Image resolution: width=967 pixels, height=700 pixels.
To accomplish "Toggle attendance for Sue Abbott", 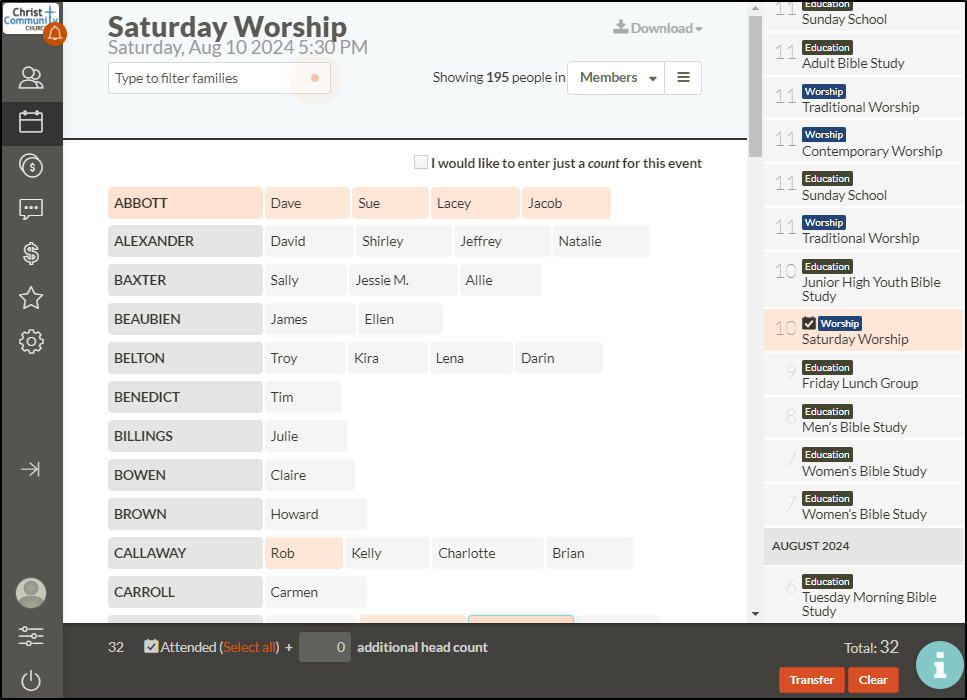I will point(390,203).
